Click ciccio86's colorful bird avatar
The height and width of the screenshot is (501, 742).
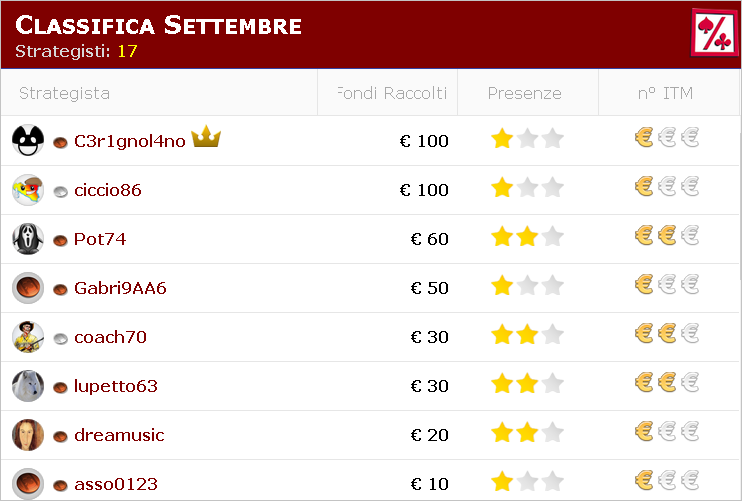(28, 190)
